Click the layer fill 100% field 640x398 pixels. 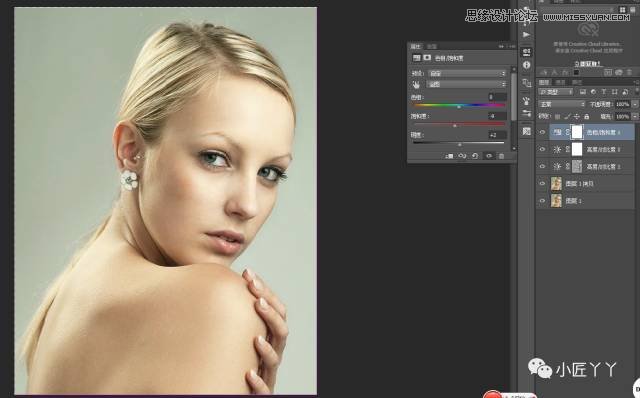point(622,117)
